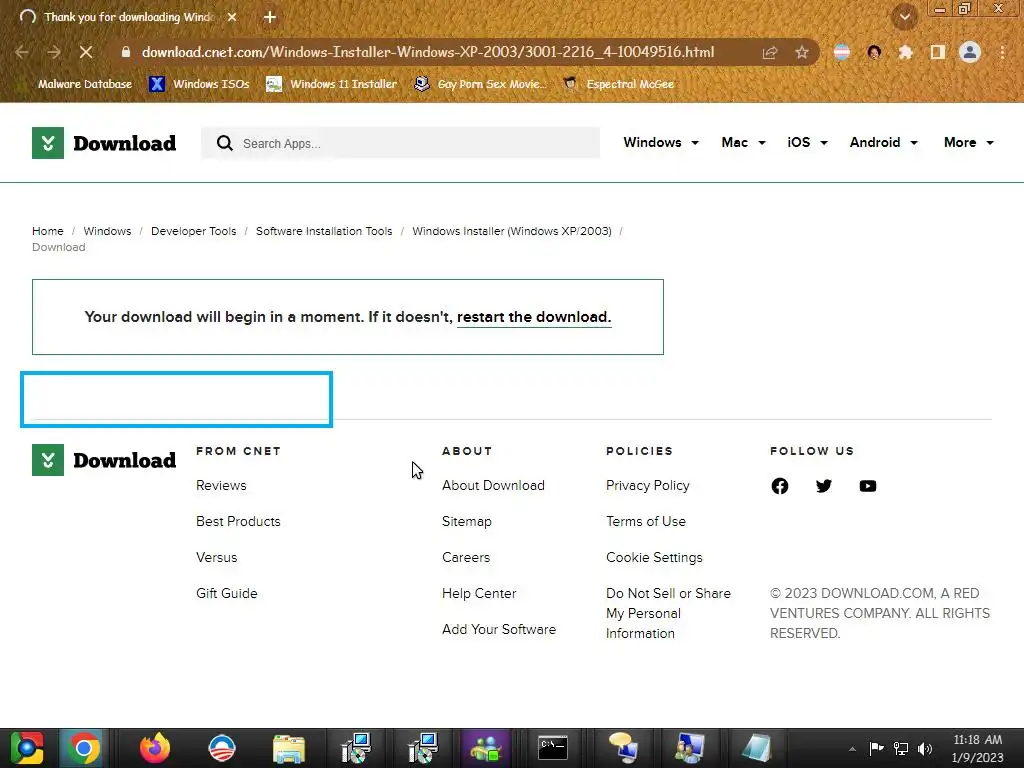Stop loading the page
This screenshot has width=1024, height=768.
coord(86,52)
